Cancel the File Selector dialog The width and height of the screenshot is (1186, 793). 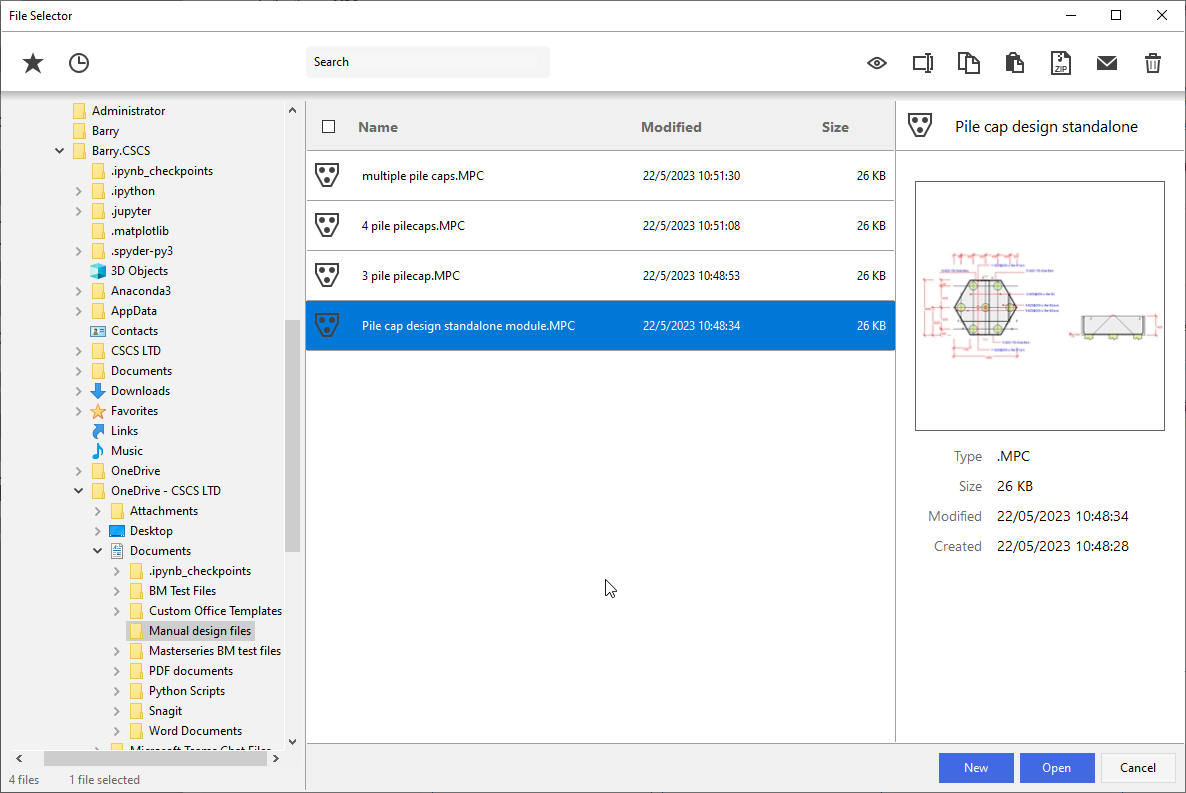(1138, 768)
